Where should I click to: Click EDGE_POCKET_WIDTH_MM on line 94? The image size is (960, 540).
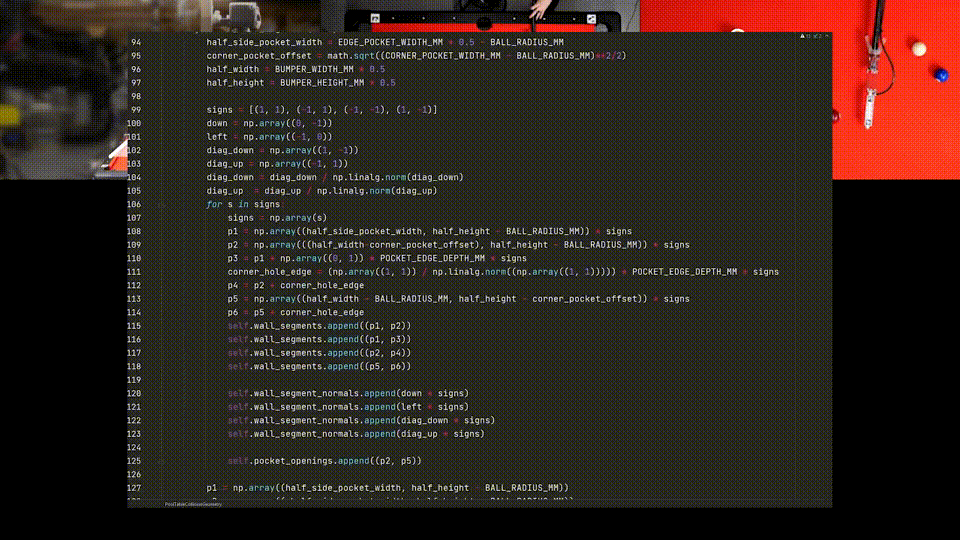click(391, 42)
